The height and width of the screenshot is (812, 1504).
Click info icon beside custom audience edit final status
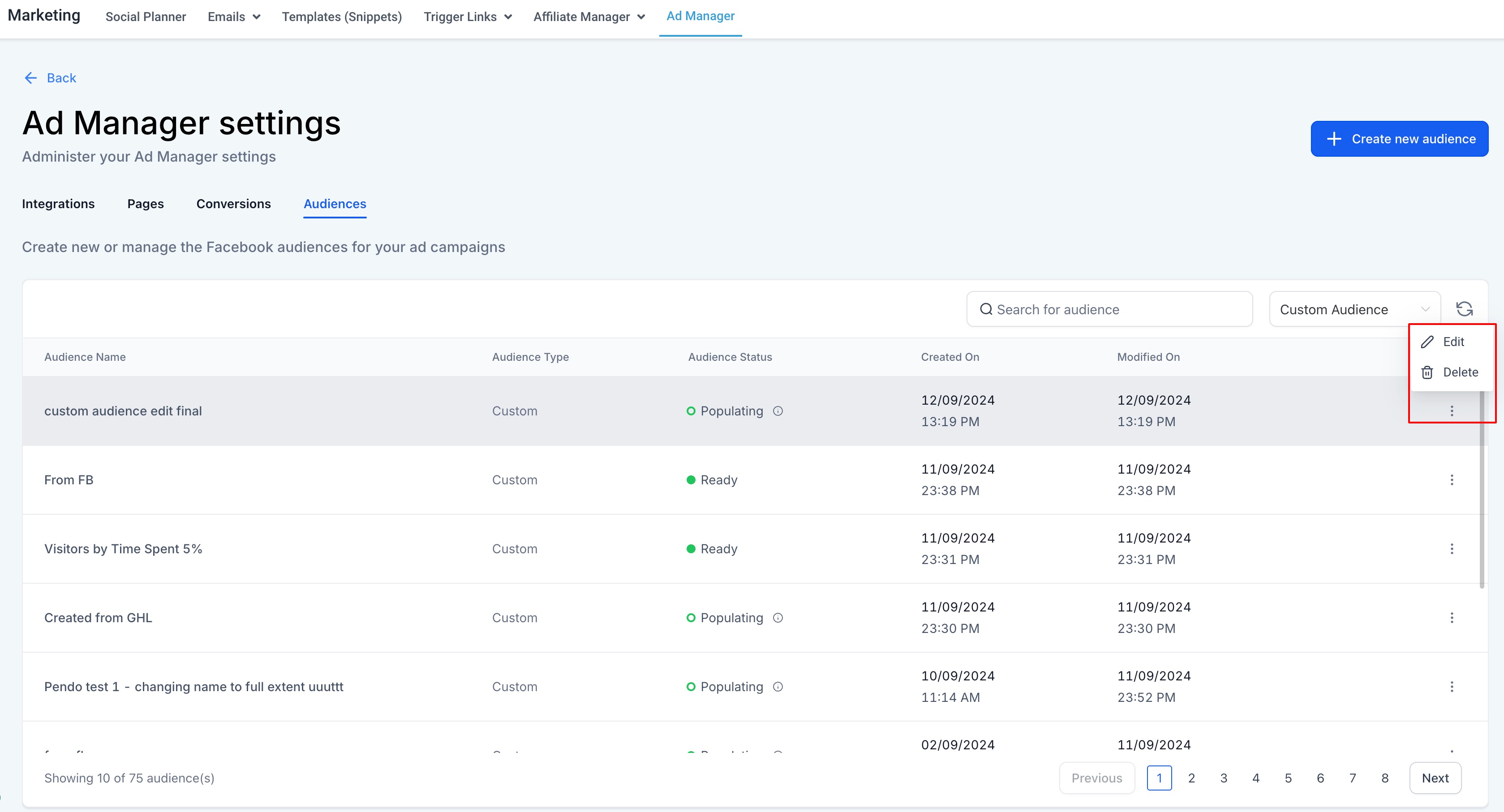pyautogui.click(x=778, y=410)
